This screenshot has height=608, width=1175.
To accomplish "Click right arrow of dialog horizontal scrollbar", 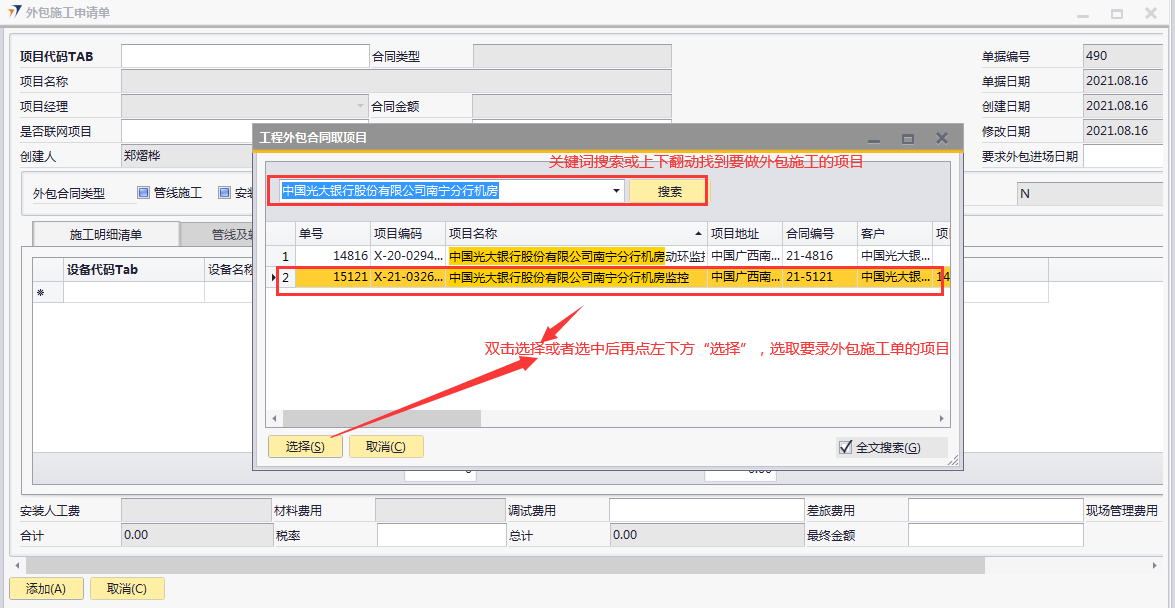I will coord(942,418).
